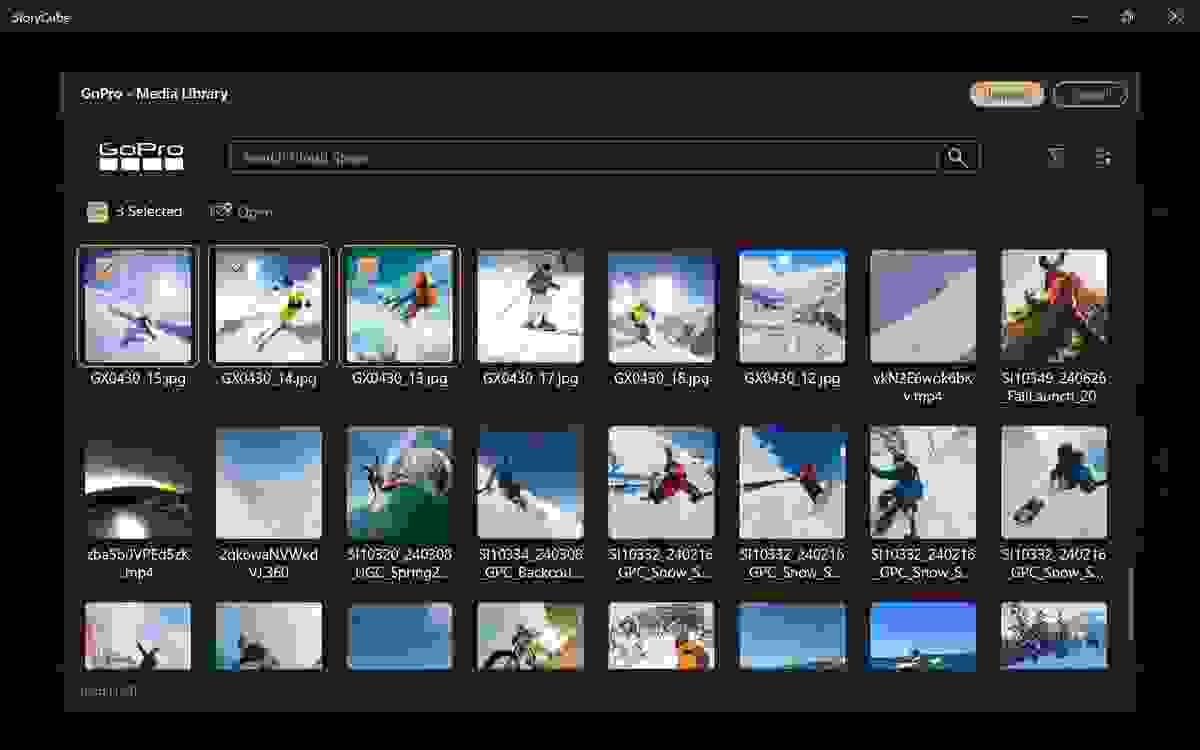
Task: Uncheck the GX0430_15.jpg checkbox
Action: 104,267
